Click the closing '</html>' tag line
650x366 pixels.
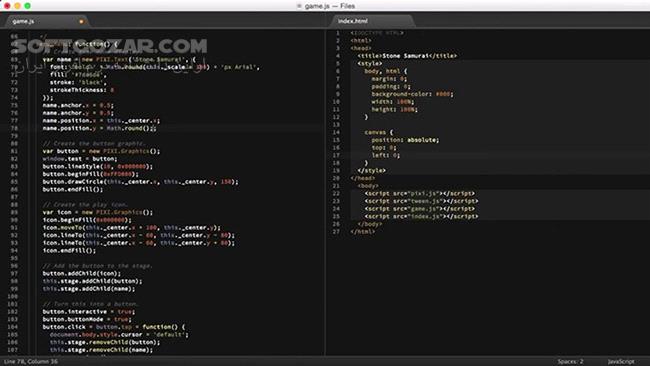pyautogui.click(x=363, y=232)
